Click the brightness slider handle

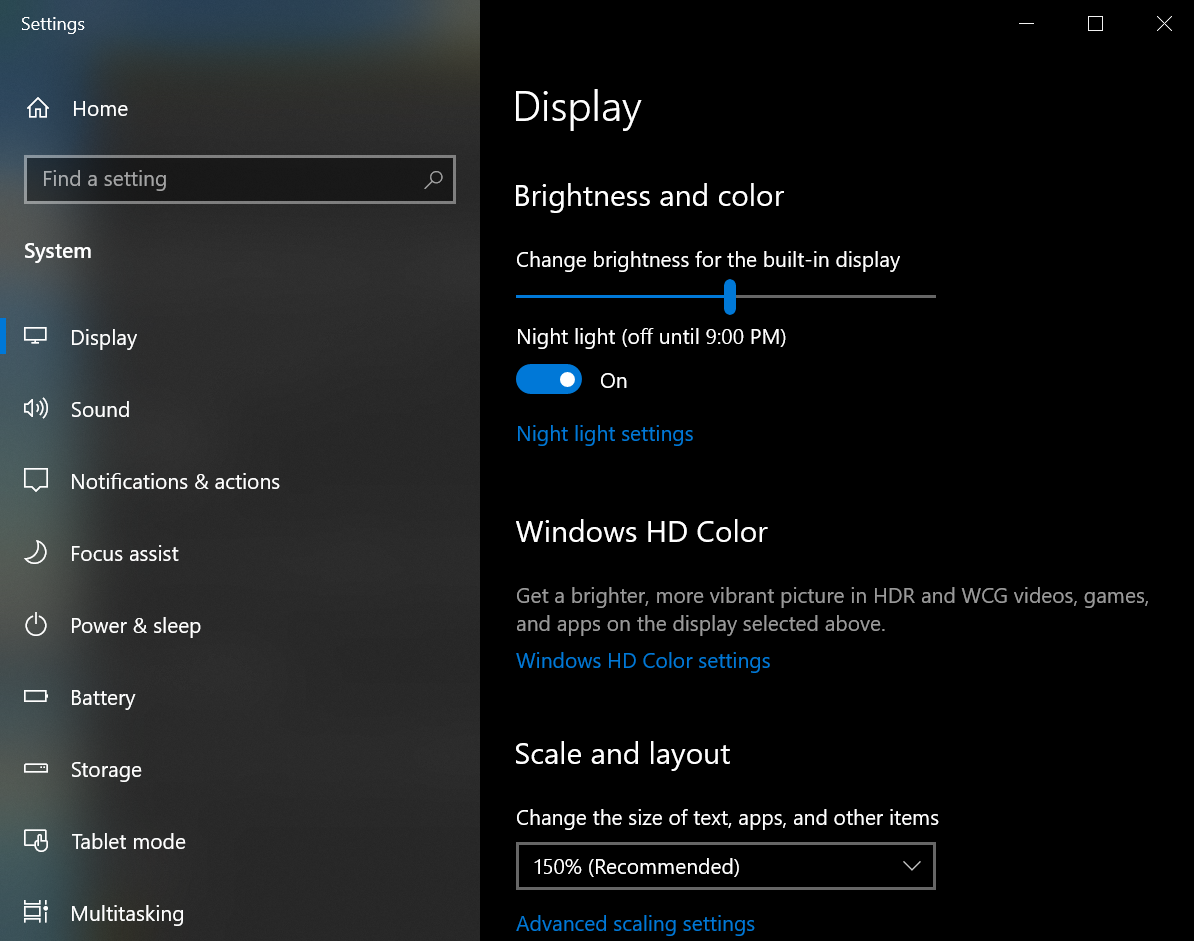click(x=729, y=296)
